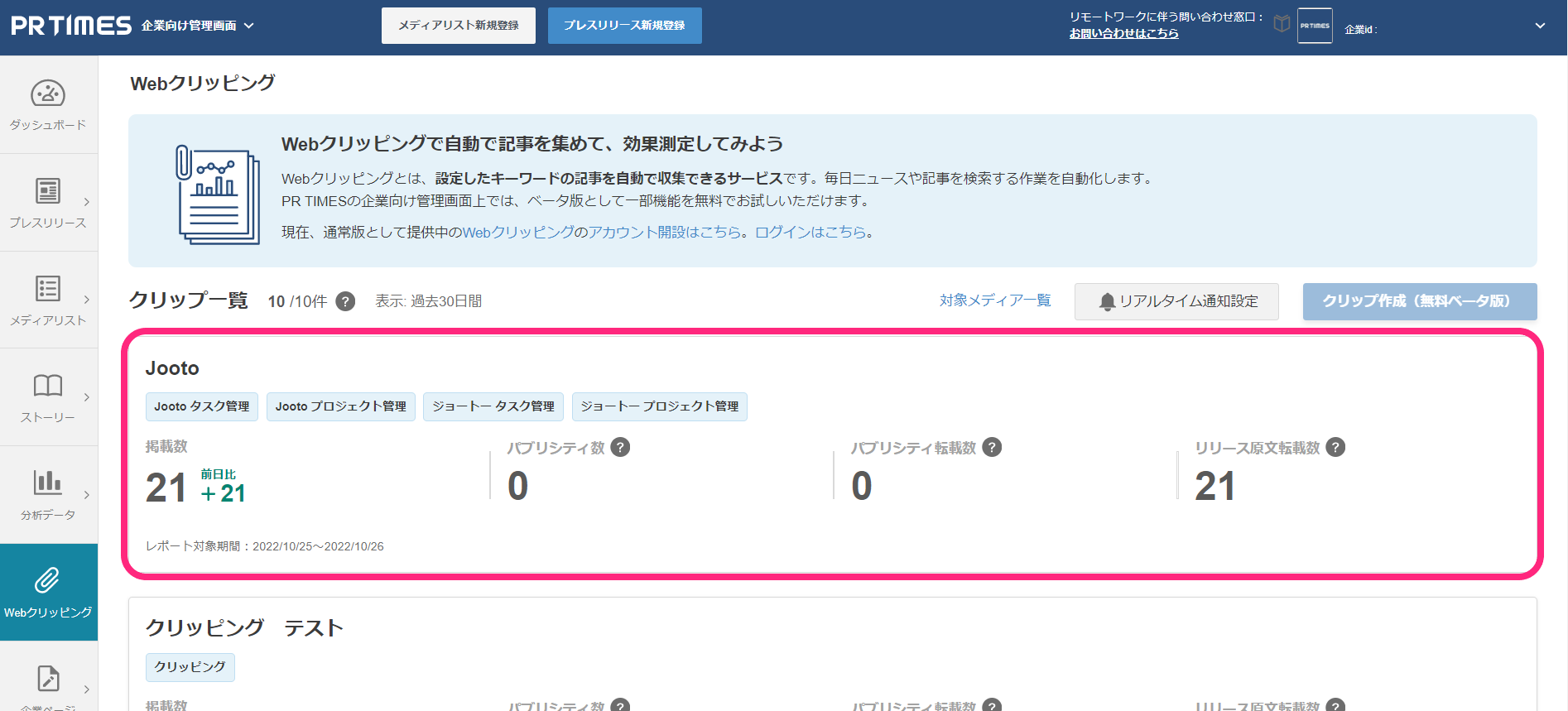The image size is (1568, 711).
Task: Open the Dashboard gauge icon in sidebar
Action: click(x=48, y=94)
